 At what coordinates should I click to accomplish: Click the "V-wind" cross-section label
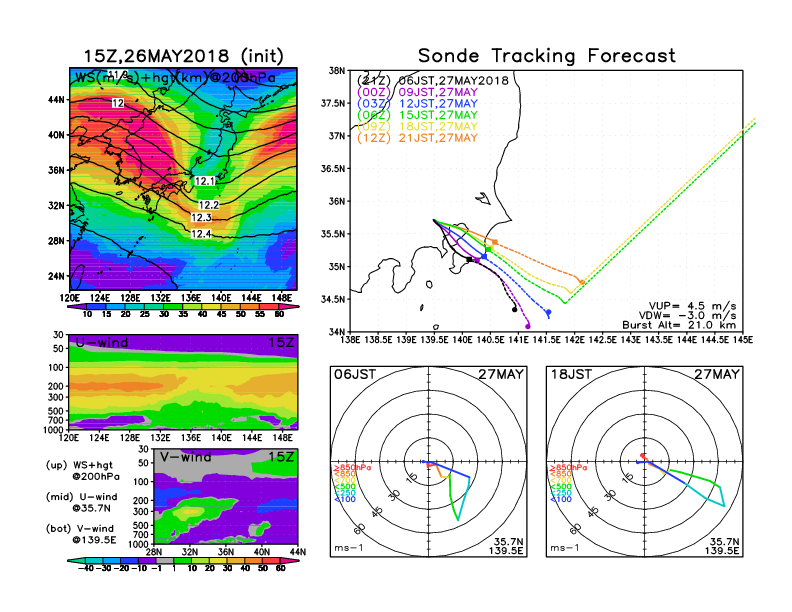tap(186, 457)
